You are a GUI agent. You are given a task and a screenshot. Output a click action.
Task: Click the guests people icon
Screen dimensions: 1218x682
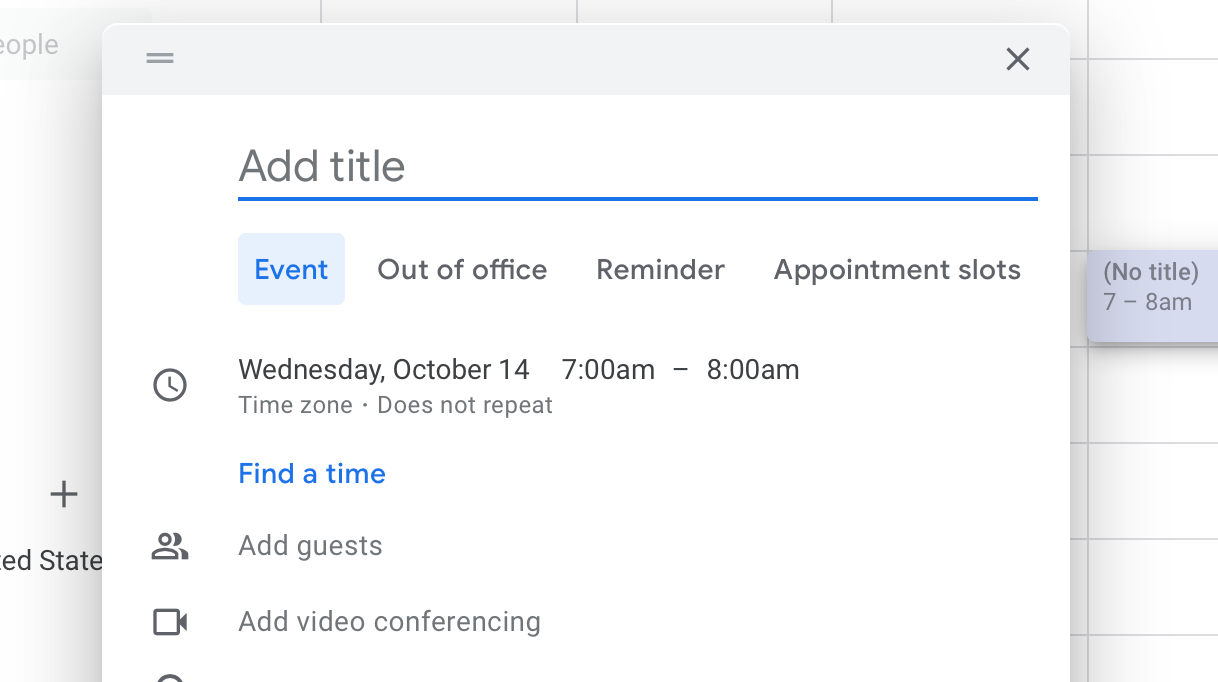(x=169, y=546)
